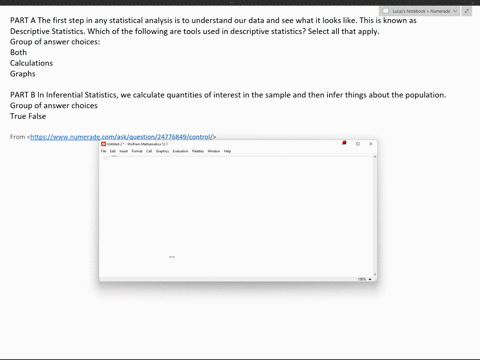
Task: Toggle full page view expand arrows
Action: (467, 11)
